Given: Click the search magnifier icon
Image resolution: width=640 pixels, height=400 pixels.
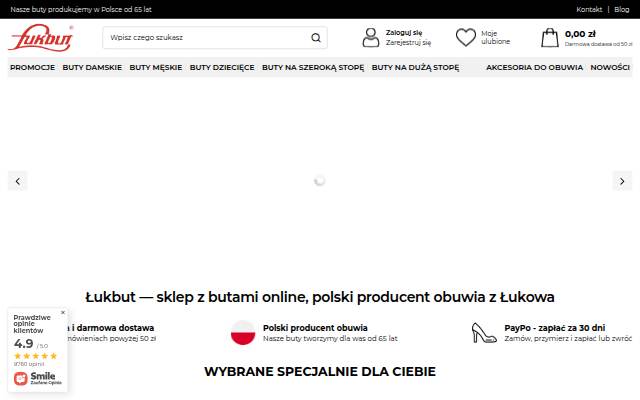Looking at the screenshot, I should pos(316,38).
